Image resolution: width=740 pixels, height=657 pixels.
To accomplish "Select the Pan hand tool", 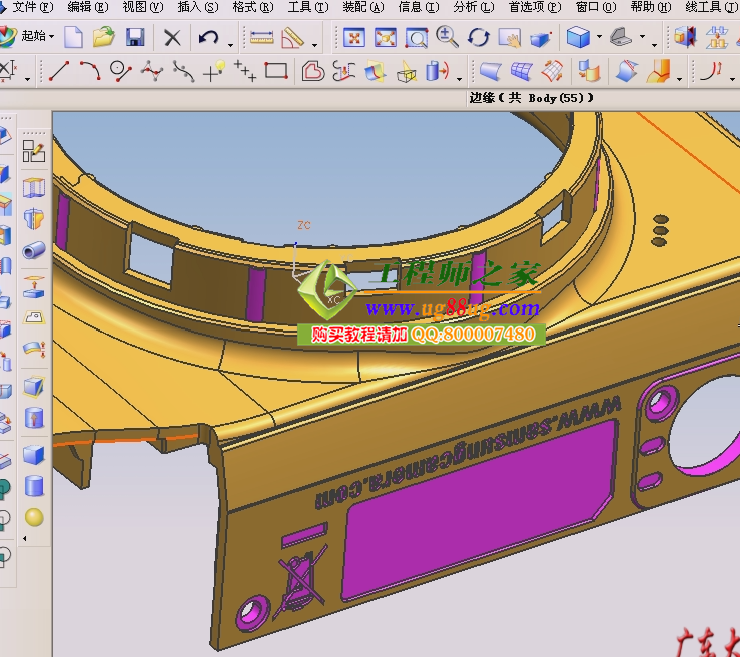I will click(510, 38).
